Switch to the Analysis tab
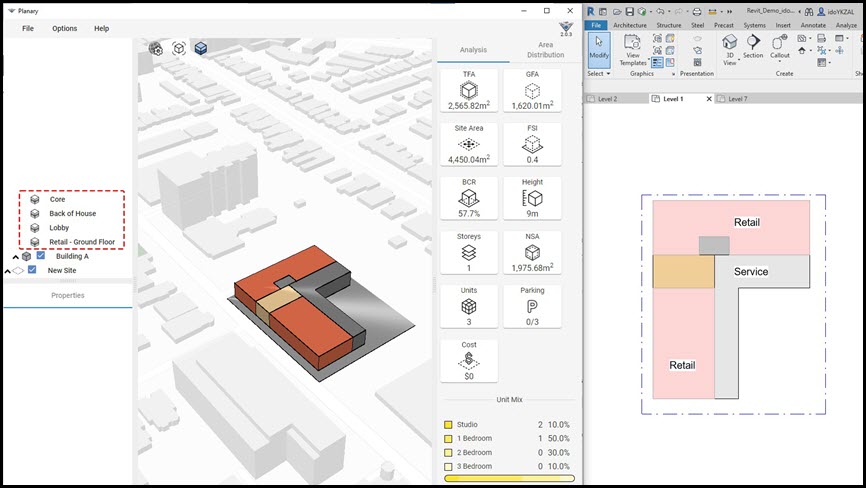The width and height of the screenshot is (866, 488). 473,50
